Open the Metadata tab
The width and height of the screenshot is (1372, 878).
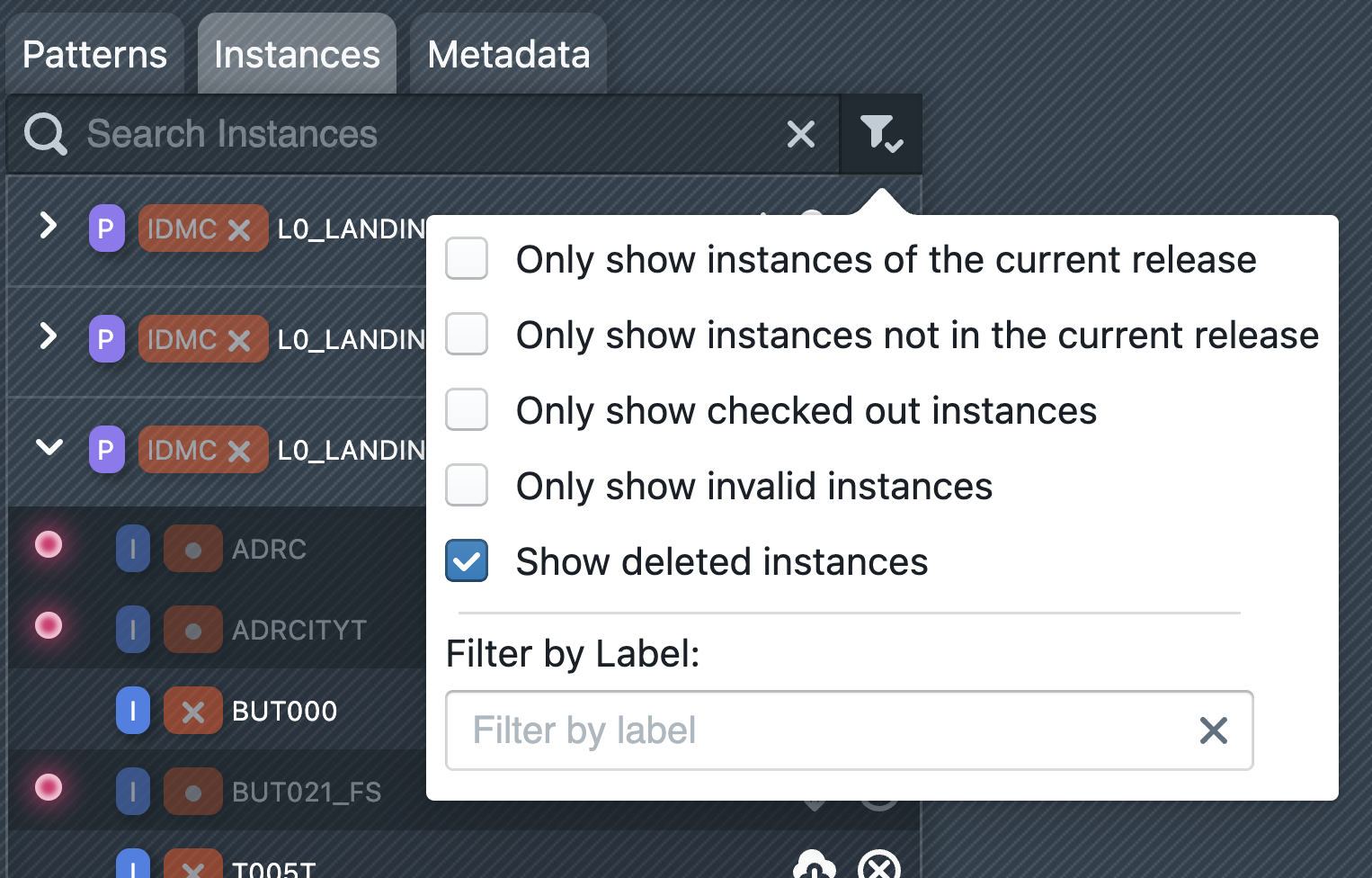pos(508,55)
